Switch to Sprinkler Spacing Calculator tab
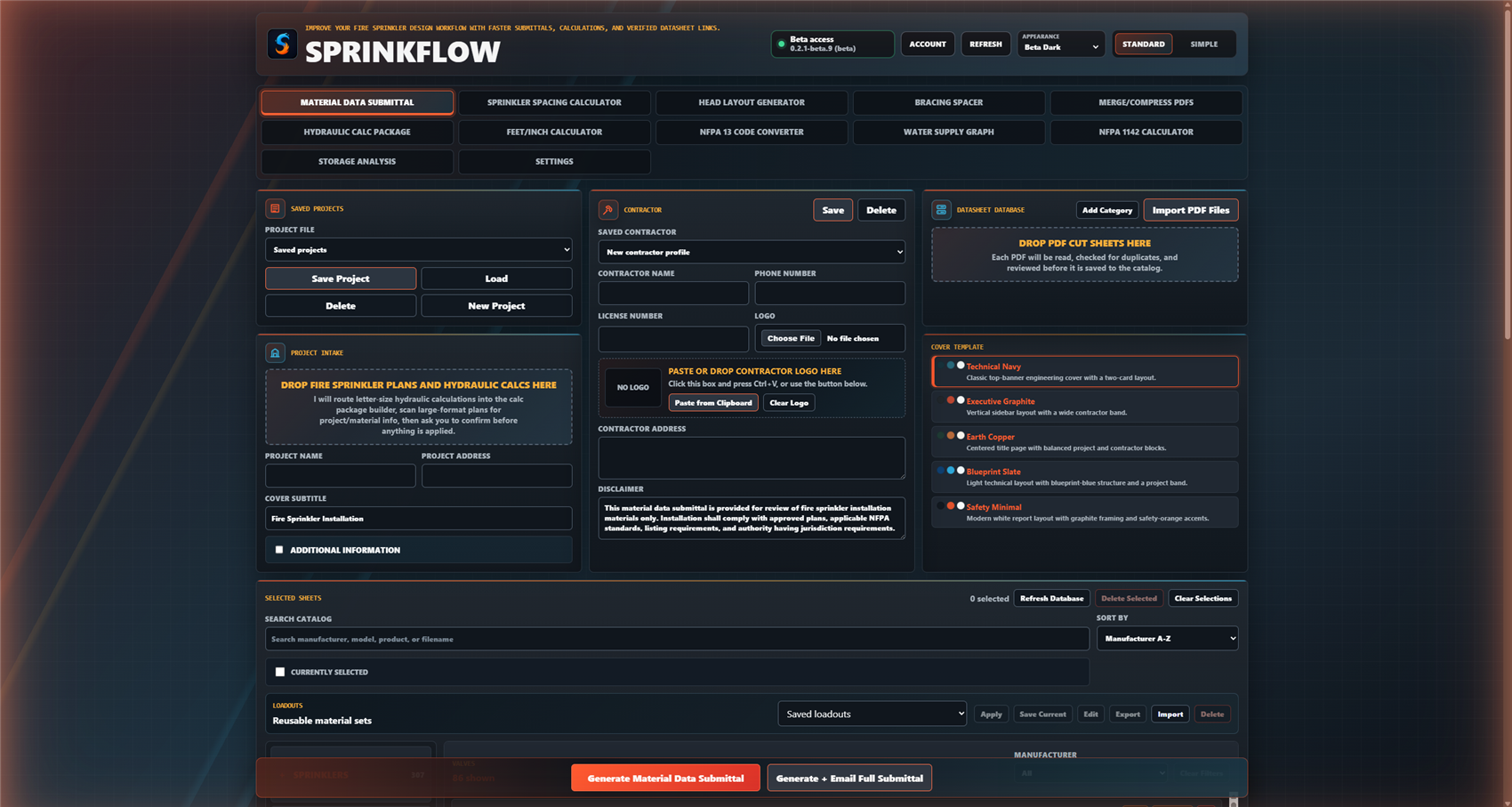 [x=554, y=102]
